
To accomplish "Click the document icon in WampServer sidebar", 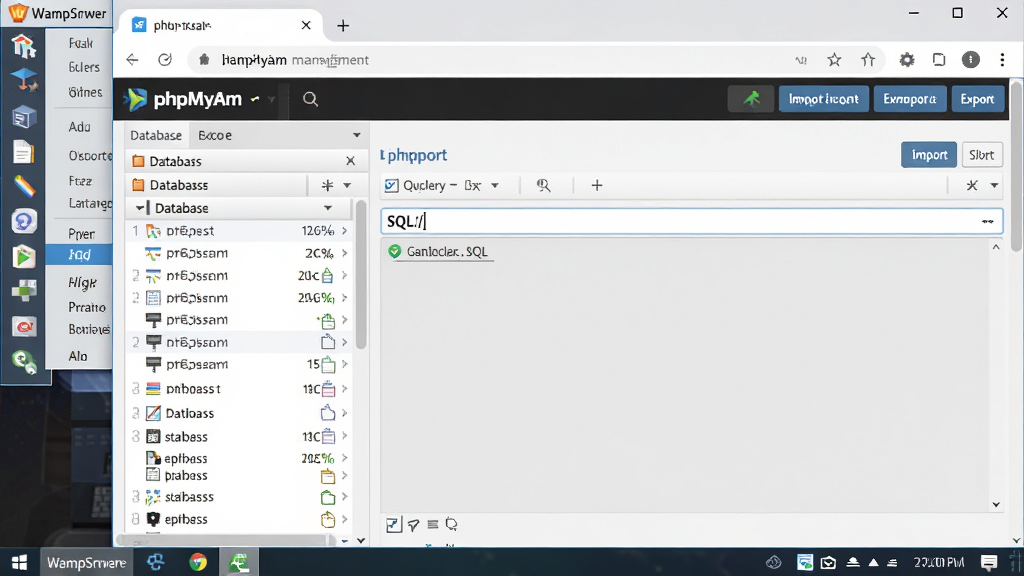I will pos(24,152).
